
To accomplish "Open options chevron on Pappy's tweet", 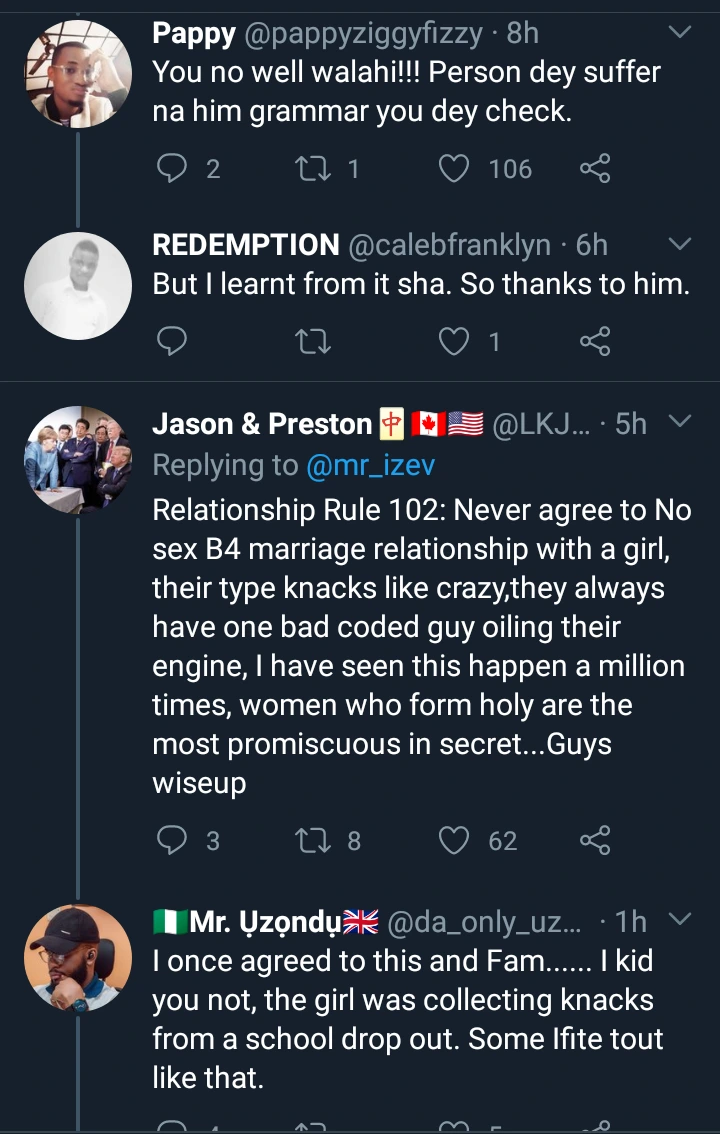I will (x=679, y=33).
